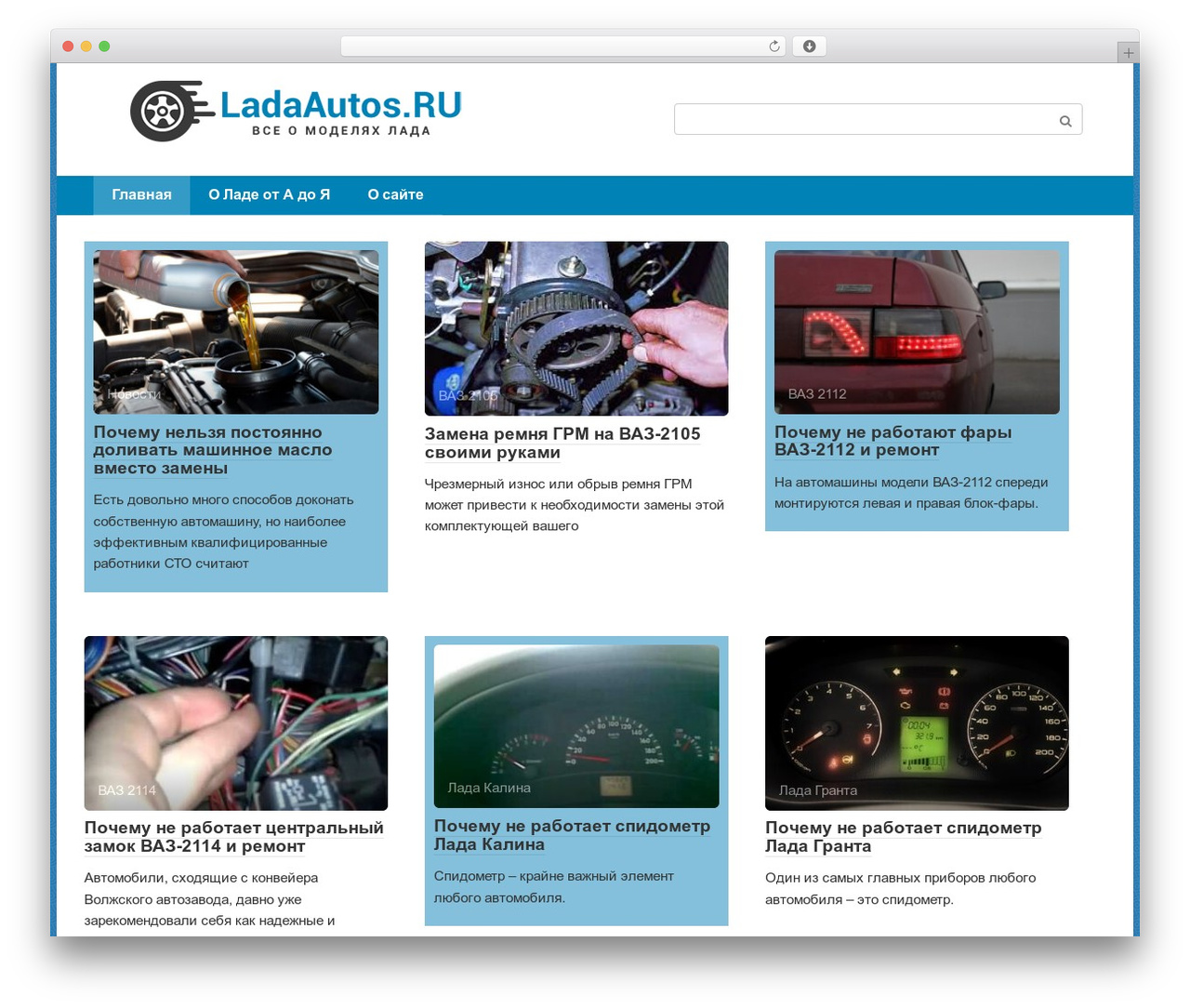Click the ВАЗ 2114 category label
The width and height of the screenshot is (1190, 1008).
click(x=127, y=790)
